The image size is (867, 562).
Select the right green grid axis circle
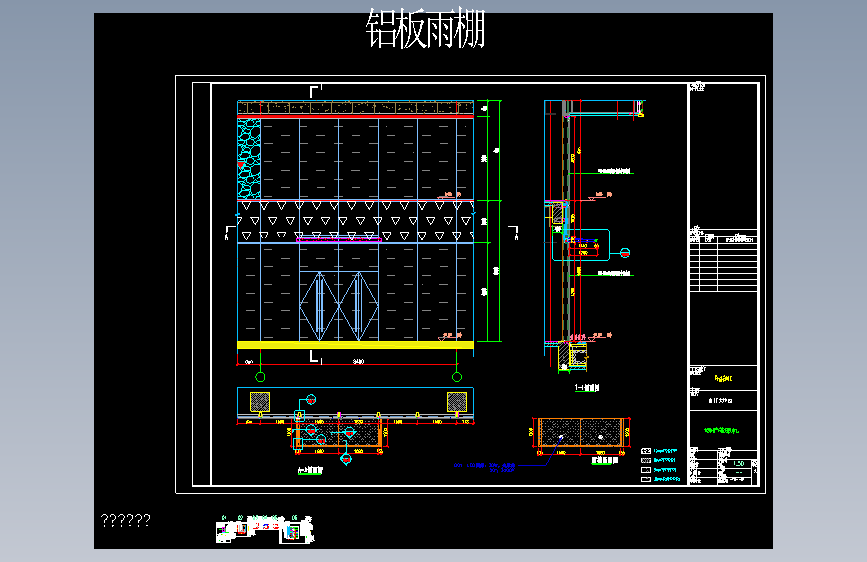[x=457, y=377]
